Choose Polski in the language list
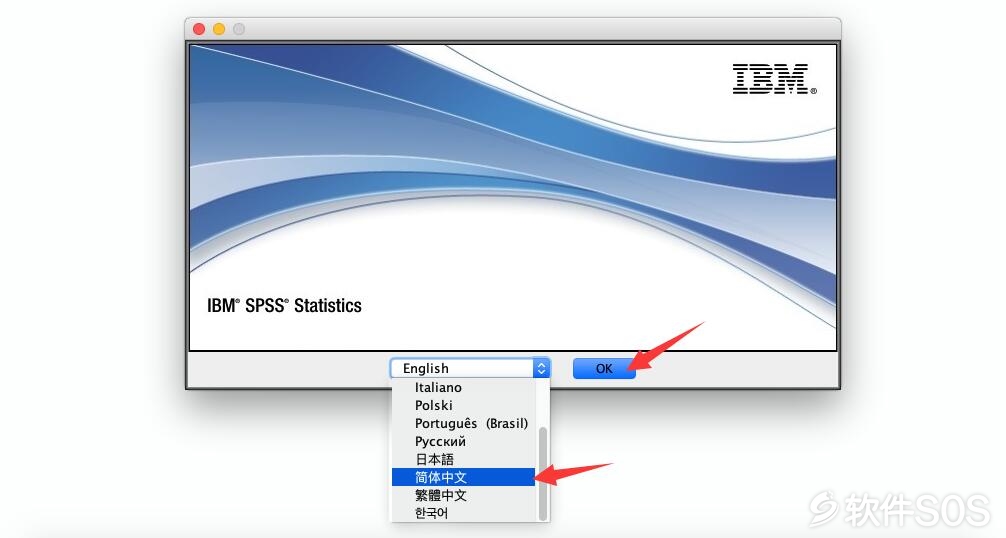The width and height of the screenshot is (1006, 538). 463,405
